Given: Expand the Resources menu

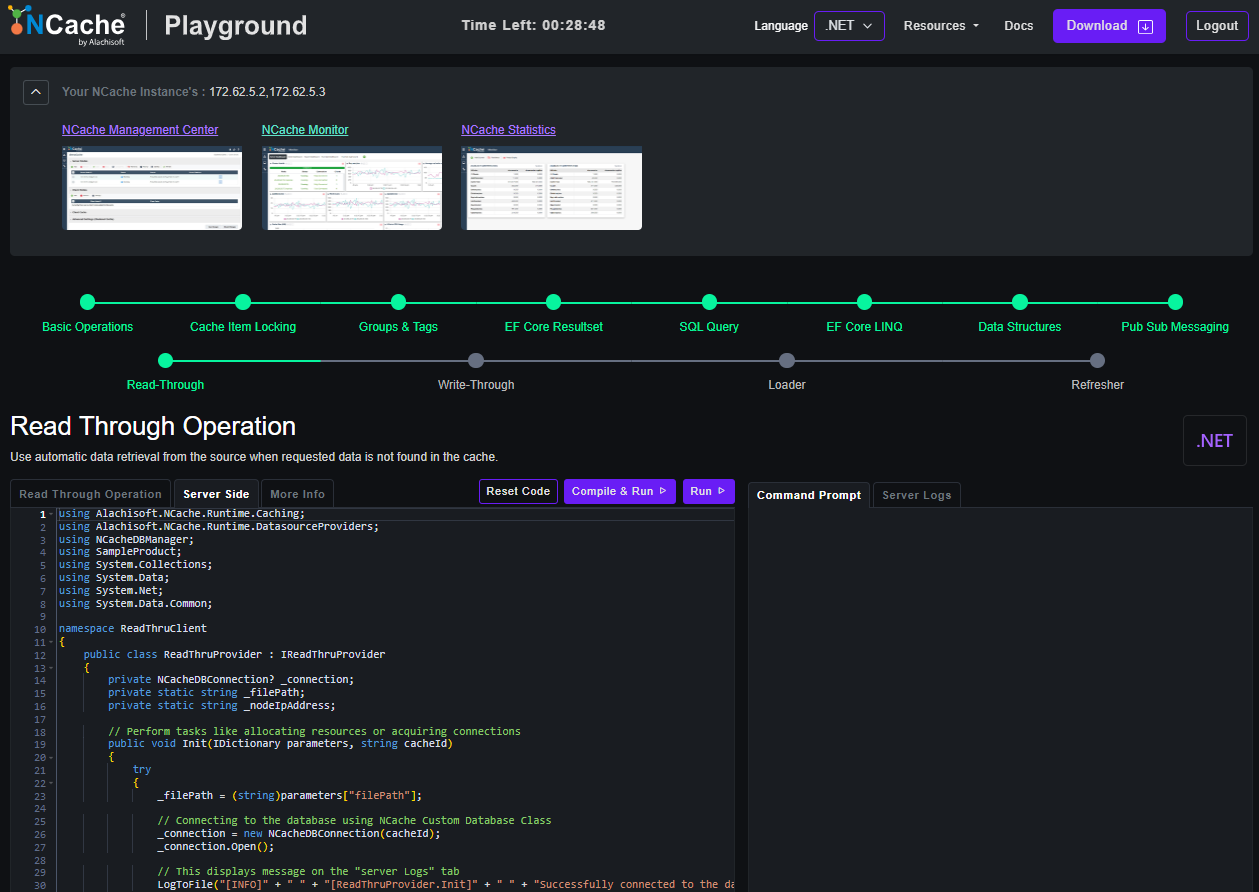Looking at the screenshot, I should point(941,26).
